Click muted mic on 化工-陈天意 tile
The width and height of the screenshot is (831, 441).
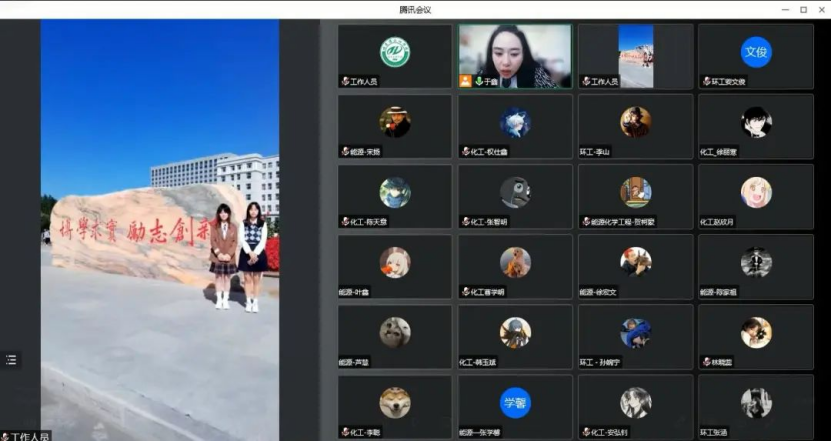345,222
